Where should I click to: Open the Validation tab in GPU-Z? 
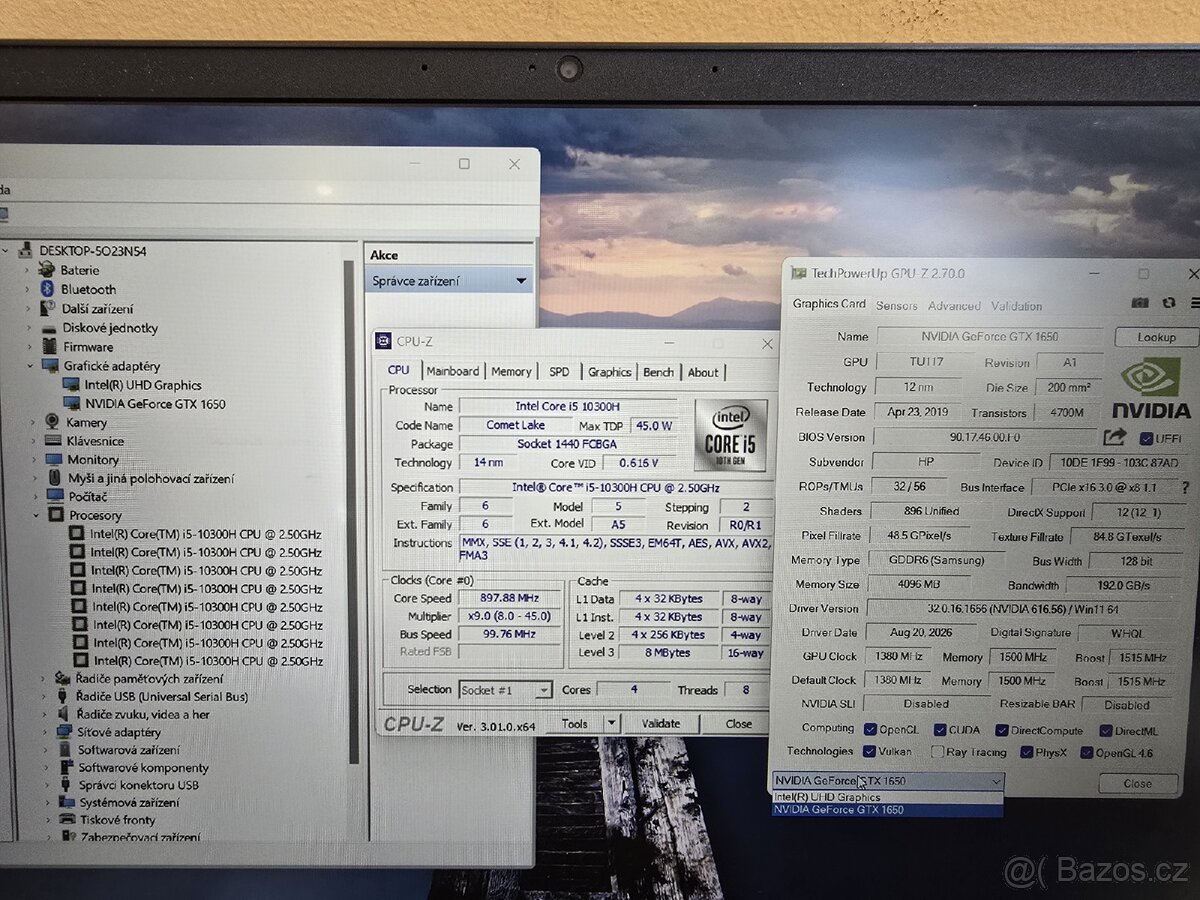(1017, 306)
